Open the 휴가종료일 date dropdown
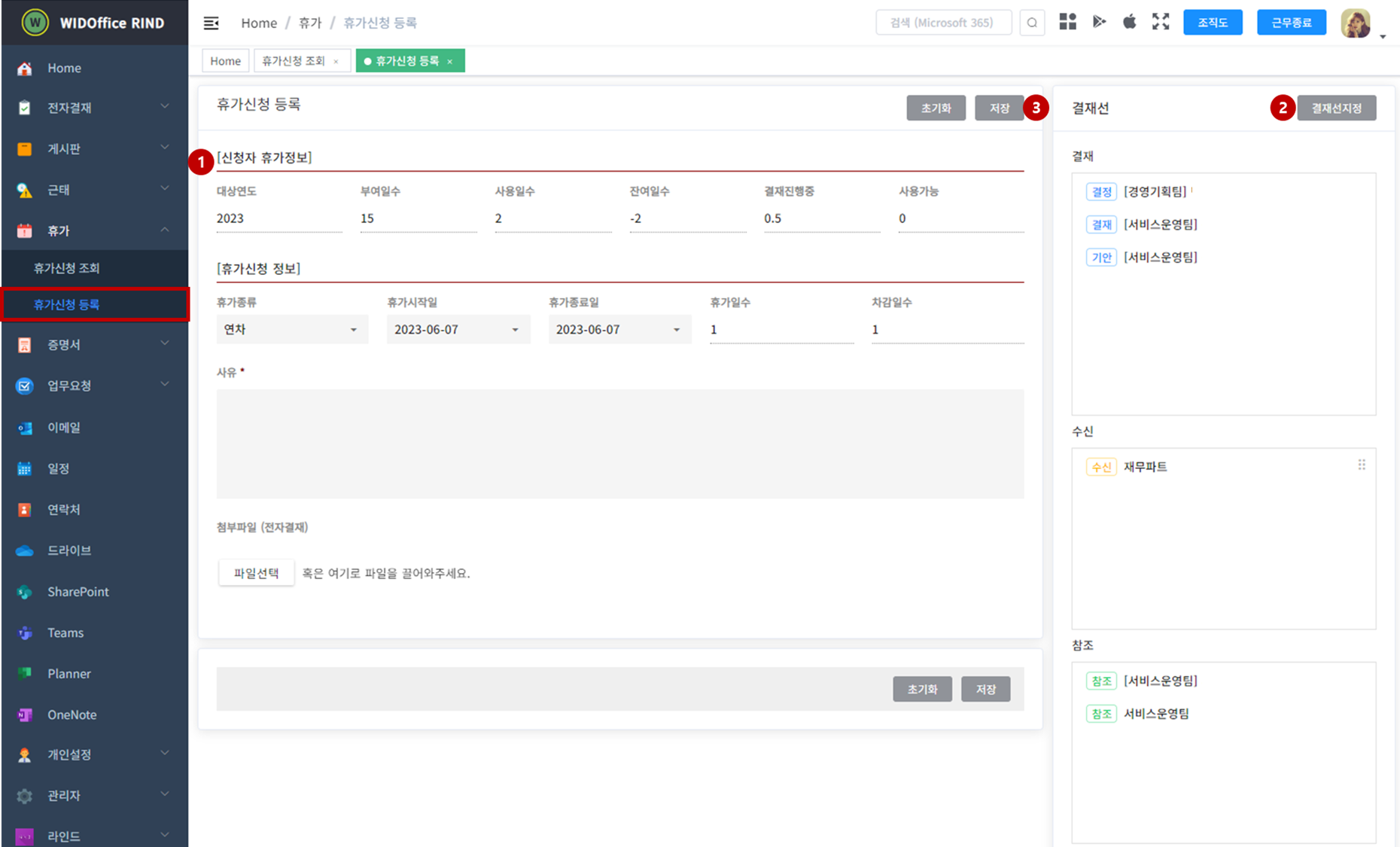1400x847 pixels. [619, 330]
